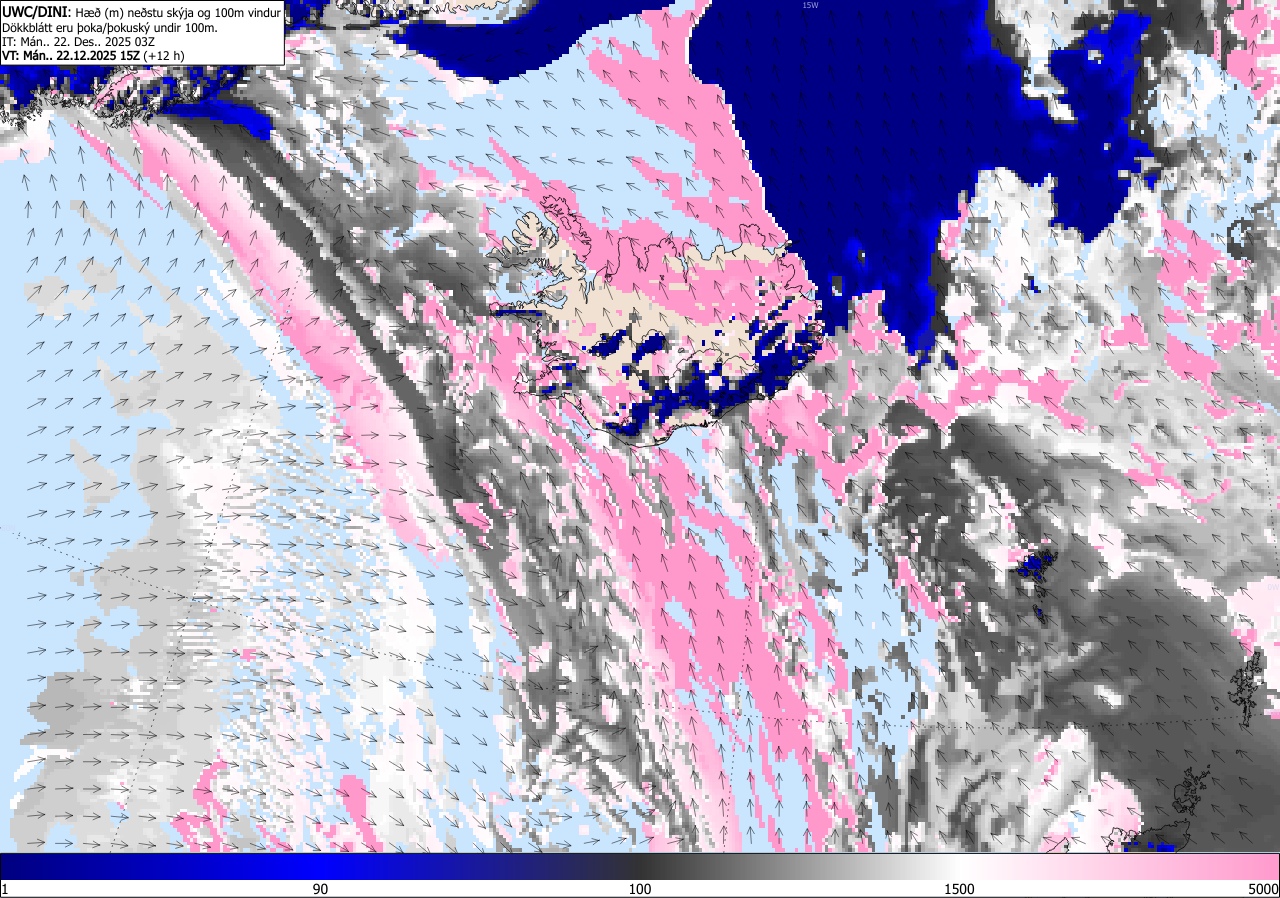Click the 'VT: Mán.. 22.12.2025 15Z' valid time
This screenshot has height=898, width=1280.
tap(70, 57)
